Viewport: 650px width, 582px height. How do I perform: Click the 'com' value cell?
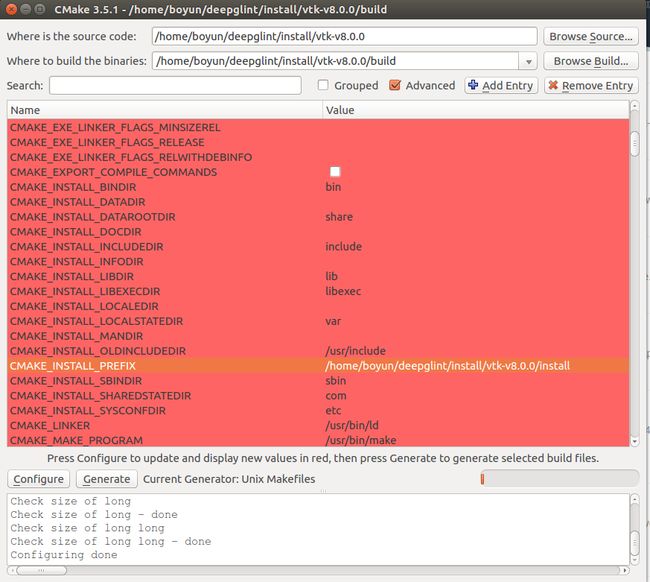[x=336, y=396]
